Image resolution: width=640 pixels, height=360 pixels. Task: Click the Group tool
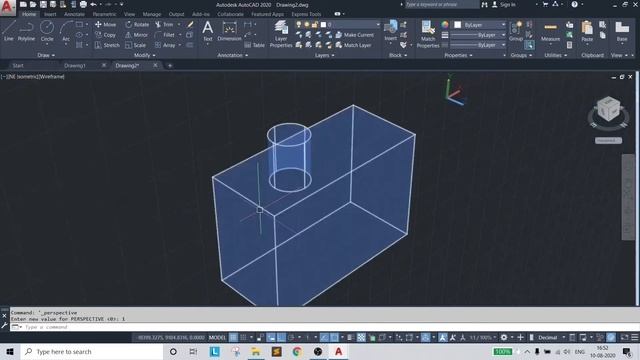click(516, 31)
